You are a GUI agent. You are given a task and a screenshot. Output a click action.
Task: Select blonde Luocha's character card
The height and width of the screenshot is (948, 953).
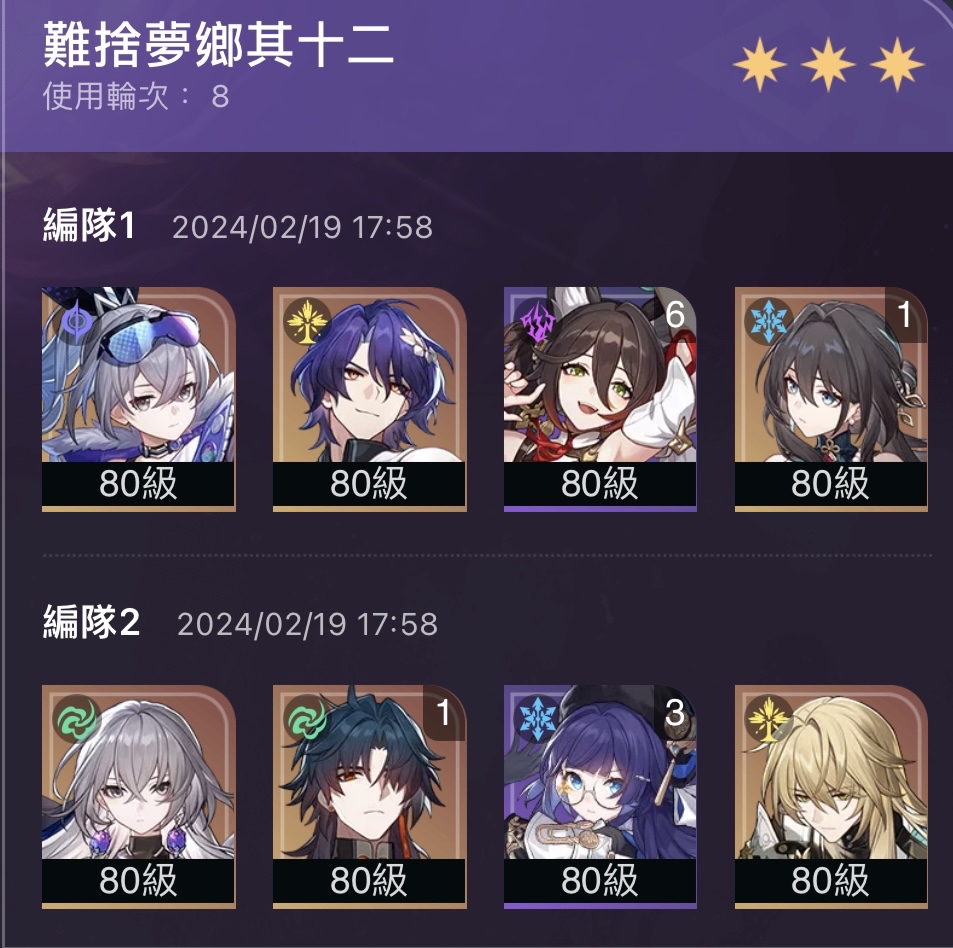831,796
